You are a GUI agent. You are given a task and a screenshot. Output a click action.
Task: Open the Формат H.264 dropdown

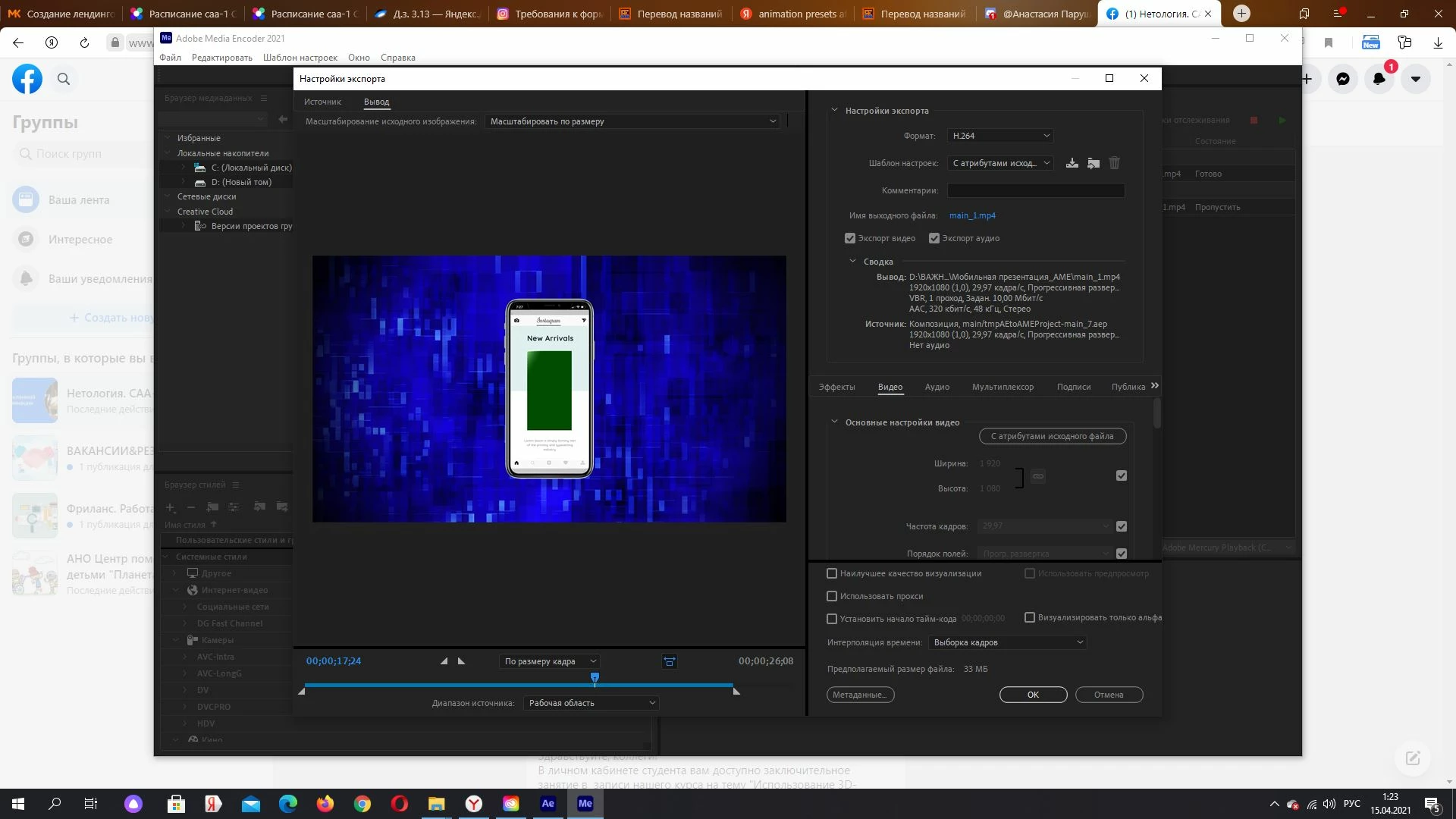pos(999,136)
